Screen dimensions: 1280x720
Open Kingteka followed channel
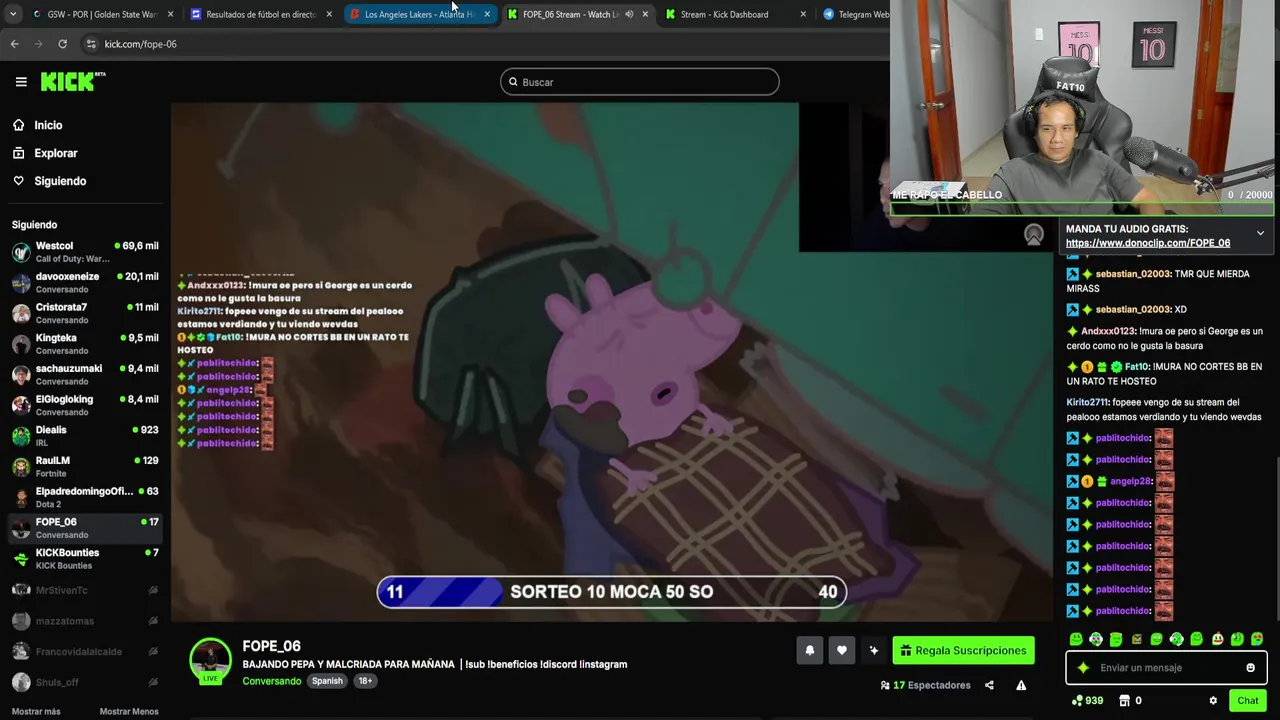[x=85, y=344]
